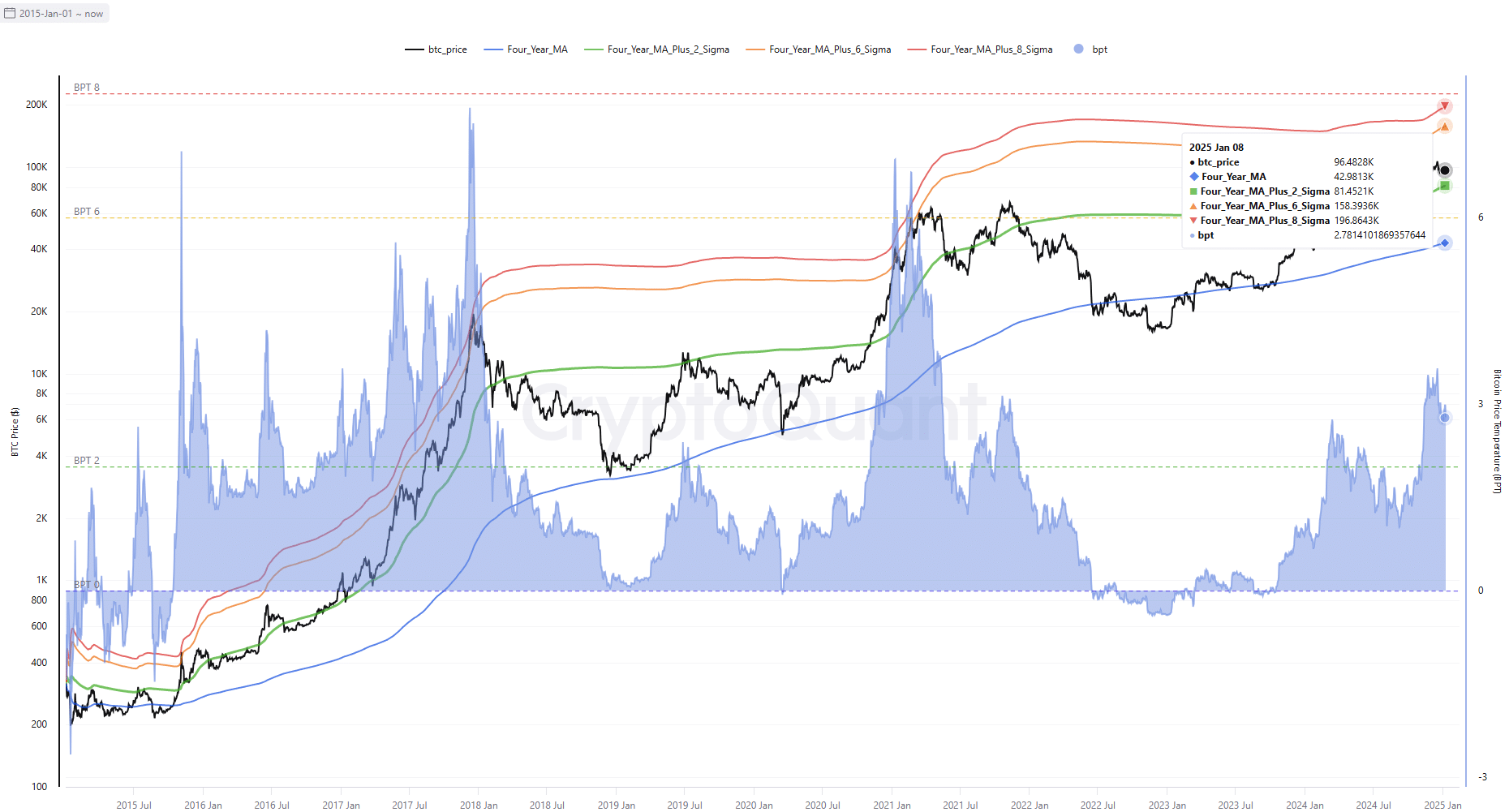Click the 2021 Jan x-axis label
1509x812 pixels.
coord(892,806)
